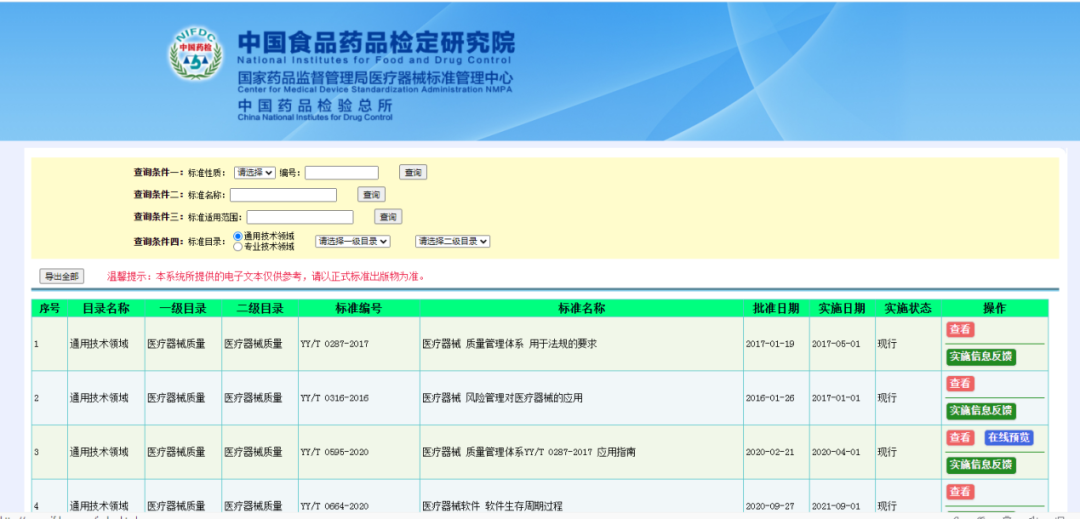Select the 专业技术领域 radio button
This screenshot has width=1080, height=519.
(238, 246)
